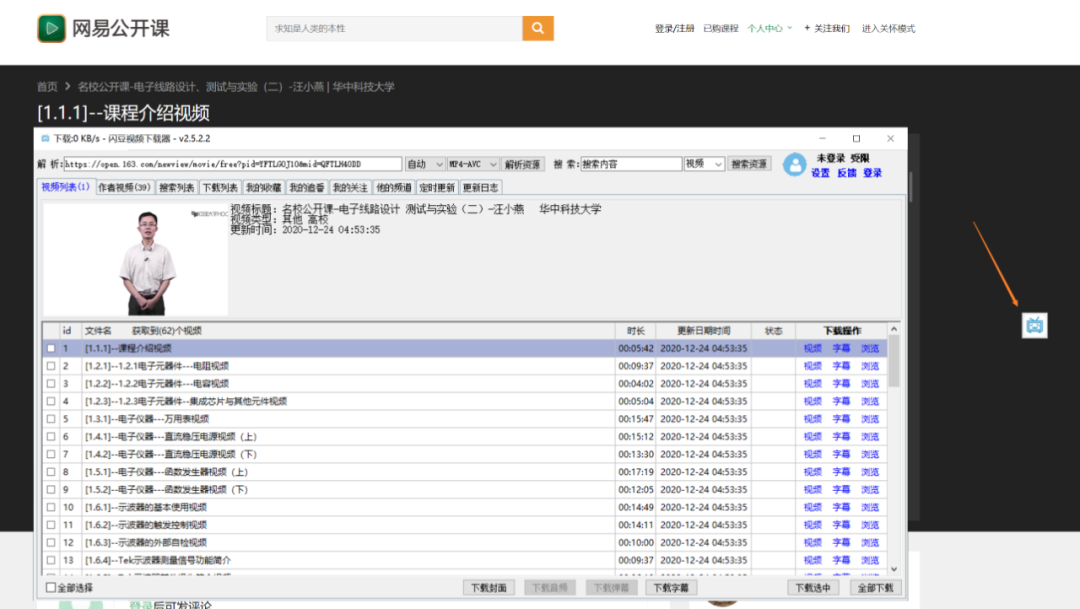
Task: Click the 下载字幕 button
Action: coord(671,588)
